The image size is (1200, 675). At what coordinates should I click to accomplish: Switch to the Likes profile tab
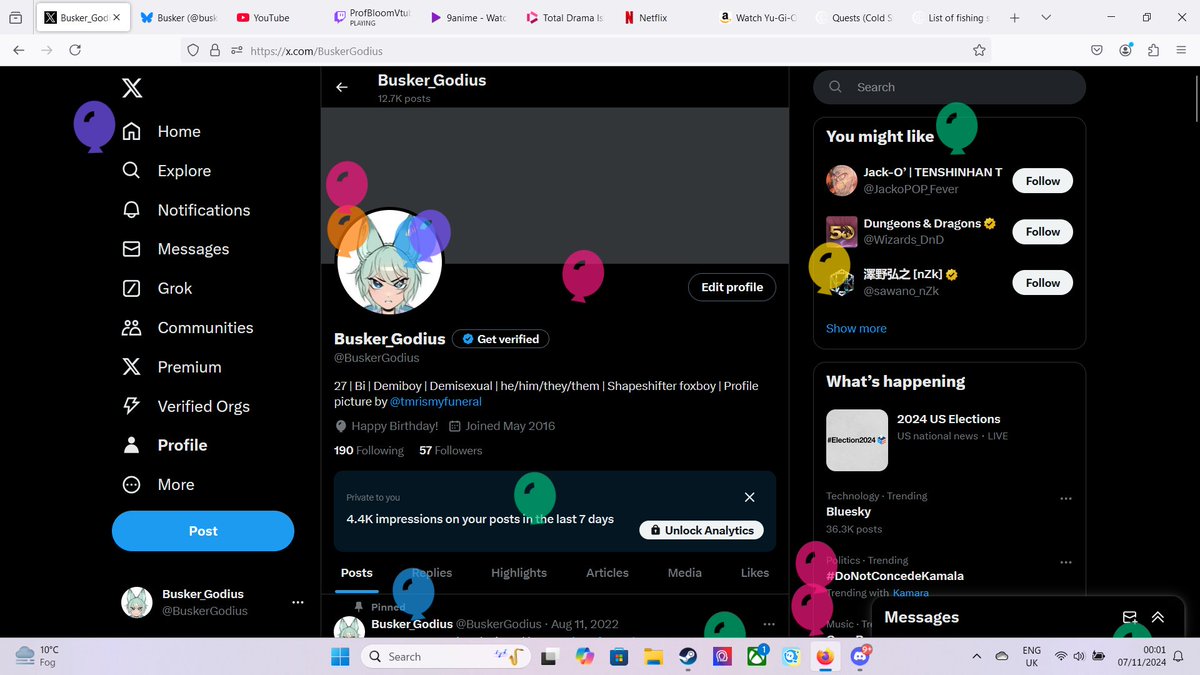point(755,573)
